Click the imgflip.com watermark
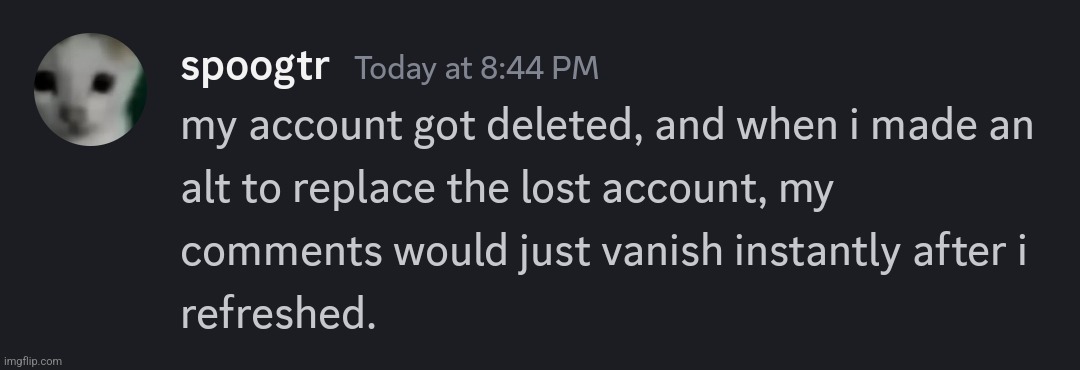Screen dimensions: 1080x370 (x=32, y=361)
